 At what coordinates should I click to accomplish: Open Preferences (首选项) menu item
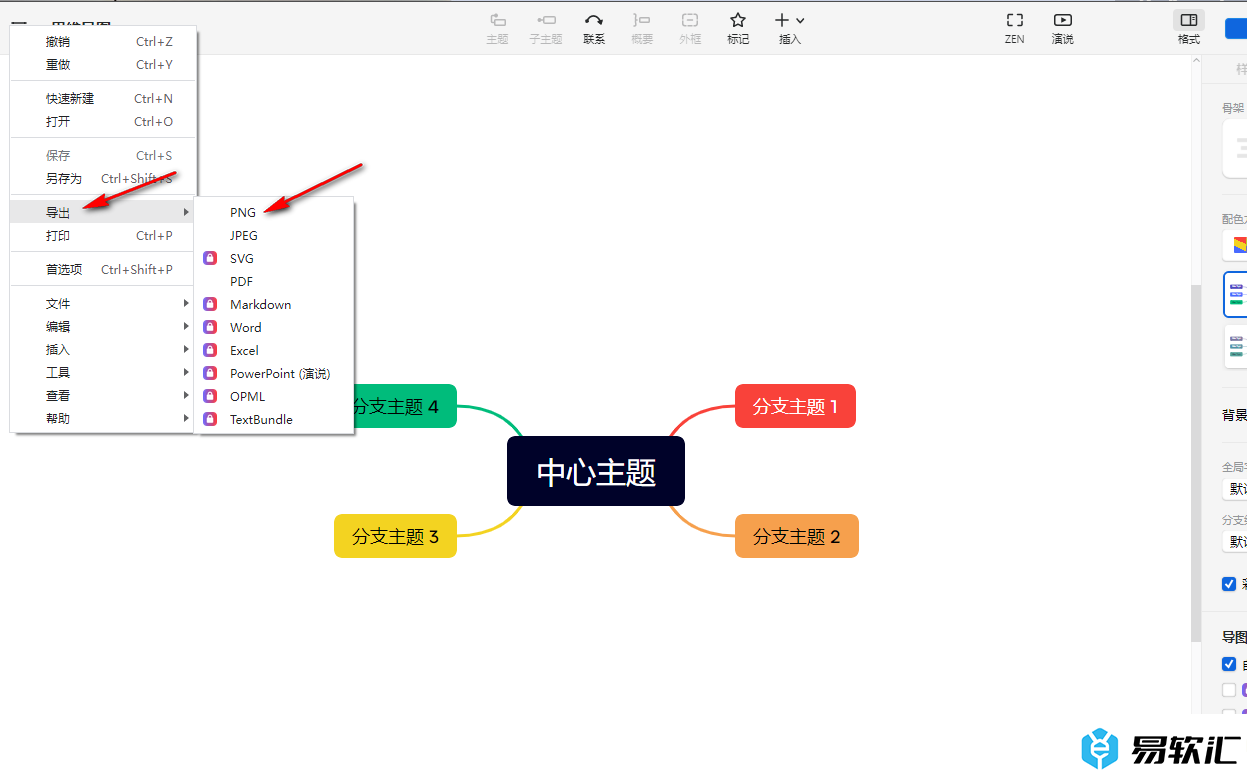click(x=103, y=269)
